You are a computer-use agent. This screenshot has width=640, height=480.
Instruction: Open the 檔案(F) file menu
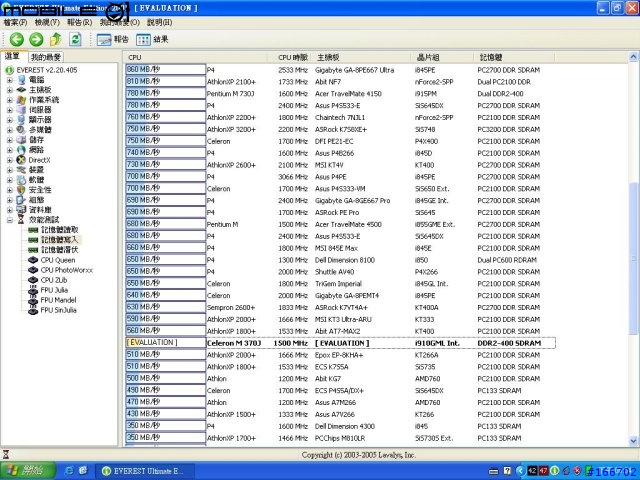15,22
